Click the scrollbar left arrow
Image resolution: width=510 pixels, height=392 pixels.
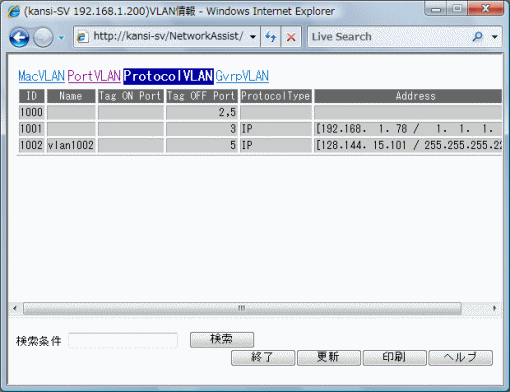15,308
